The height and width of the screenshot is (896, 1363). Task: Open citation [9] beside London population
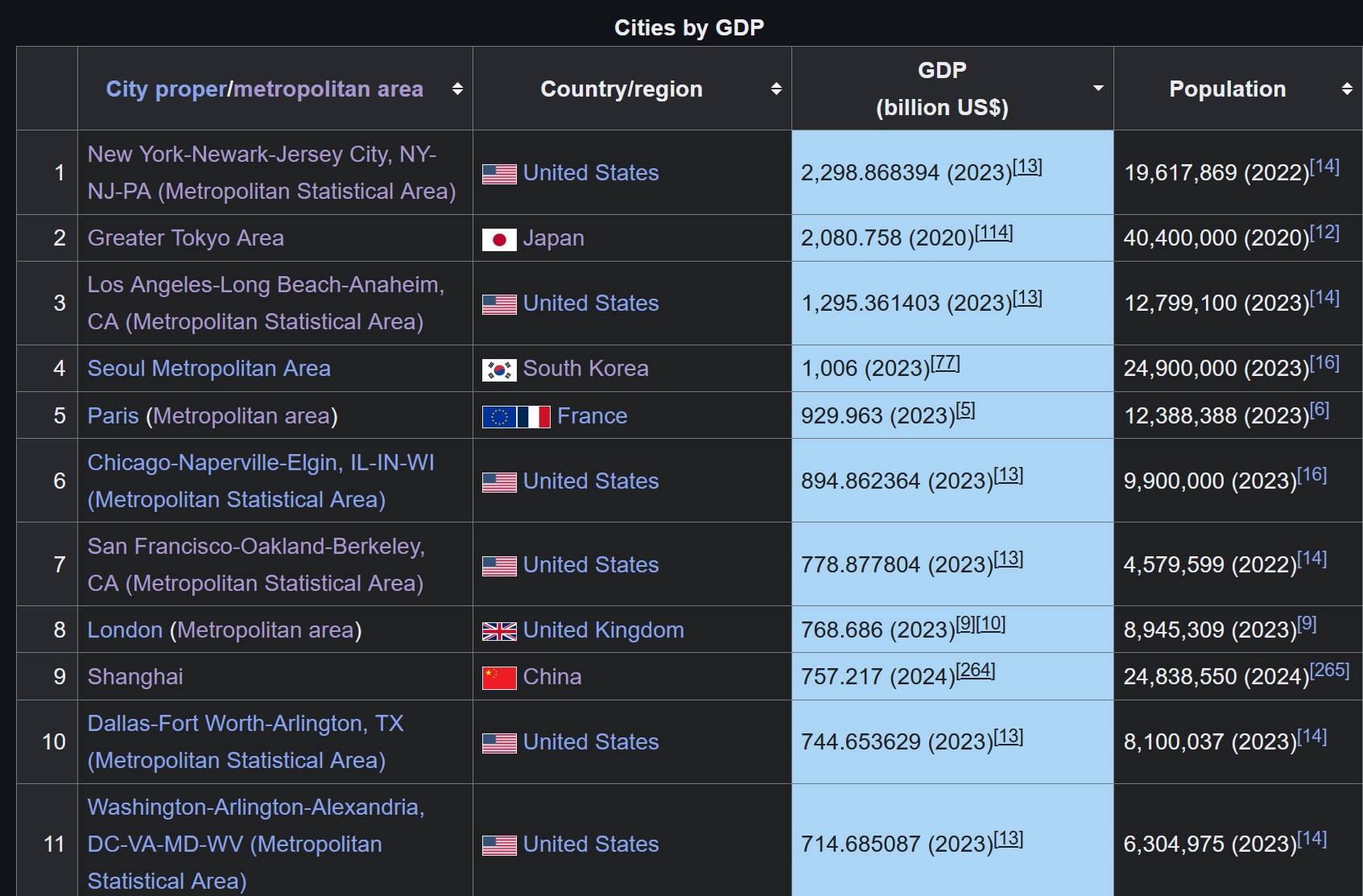[x=1307, y=623]
